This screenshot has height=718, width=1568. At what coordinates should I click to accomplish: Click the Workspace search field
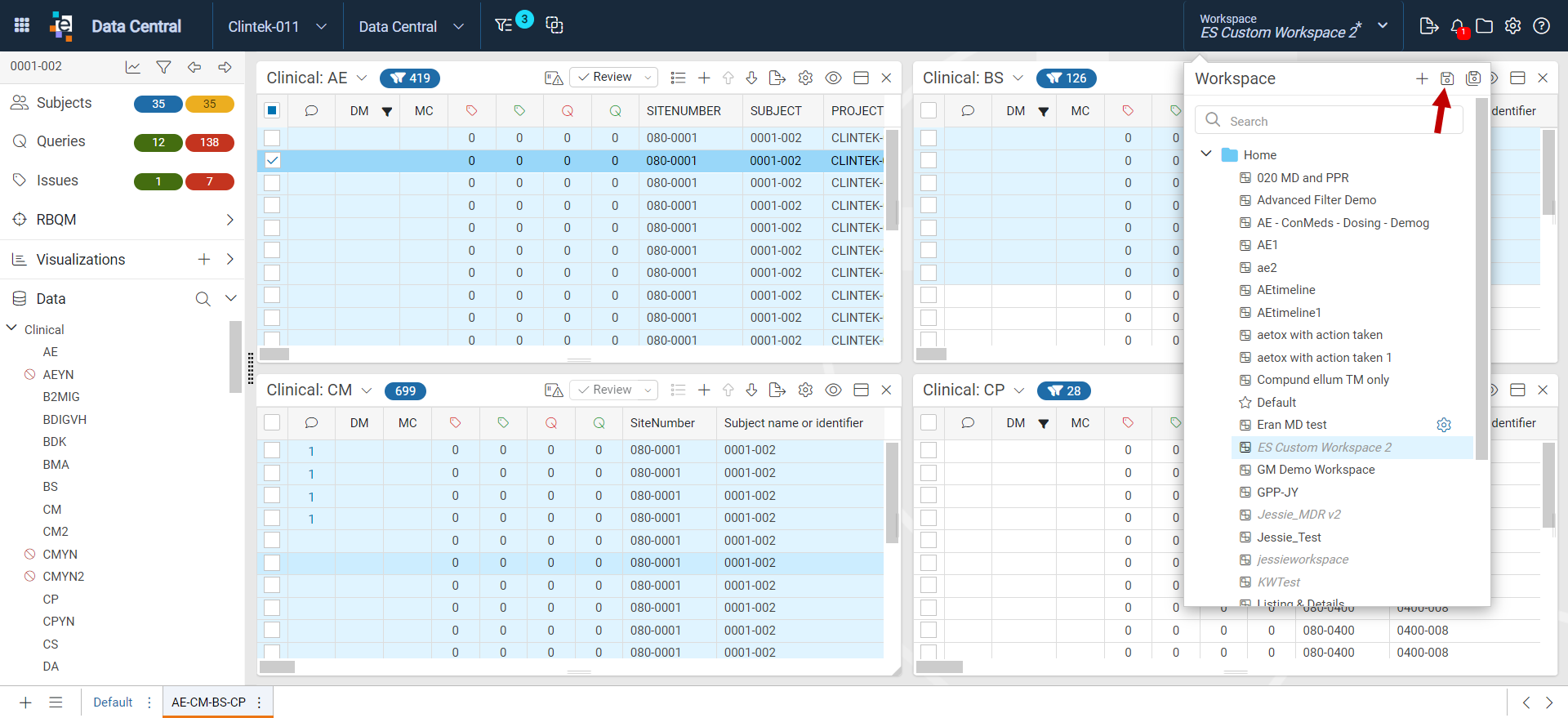1330,121
